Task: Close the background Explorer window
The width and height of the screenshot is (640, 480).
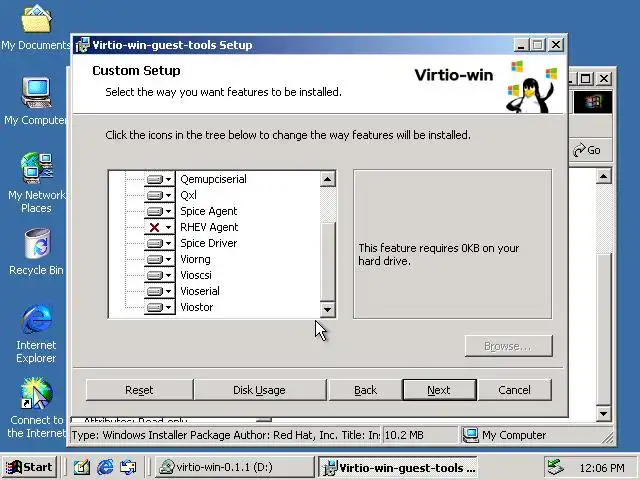Action: coord(604,78)
